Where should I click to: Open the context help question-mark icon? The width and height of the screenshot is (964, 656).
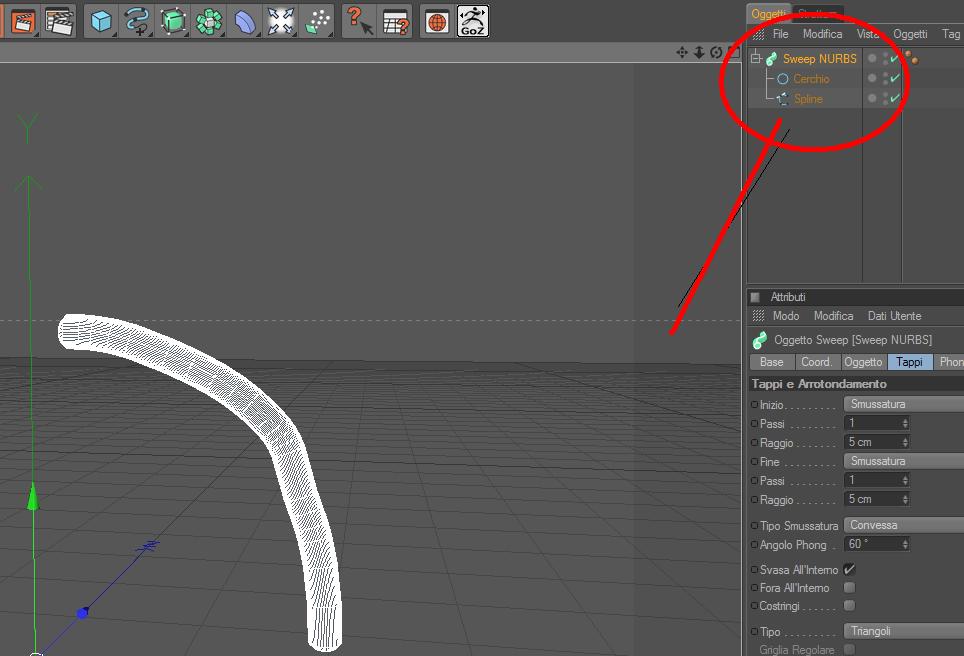[358, 22]
